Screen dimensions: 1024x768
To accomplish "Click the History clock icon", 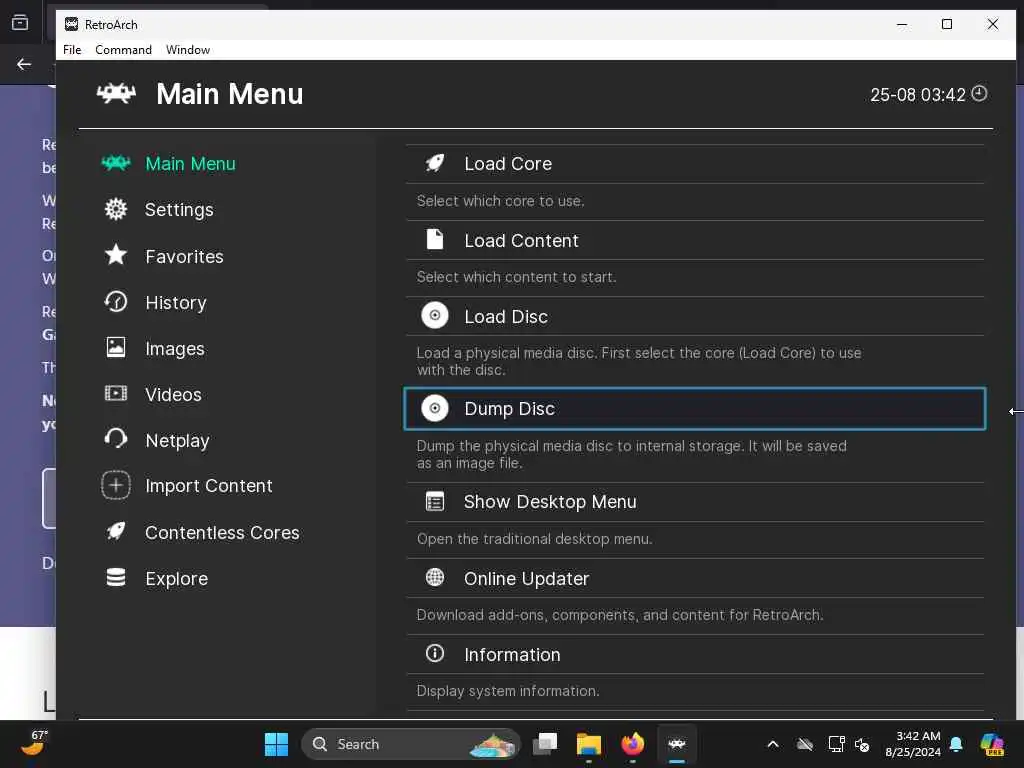I will [x=116, y=302].
